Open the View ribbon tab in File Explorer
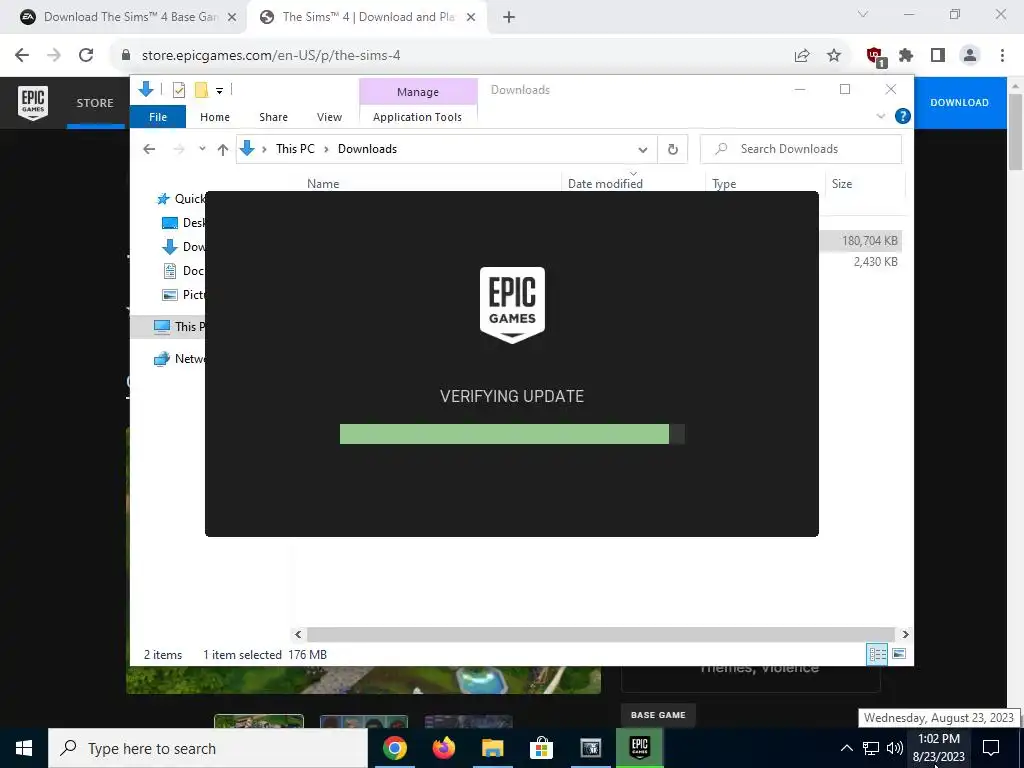 click(x=329, y=117)
